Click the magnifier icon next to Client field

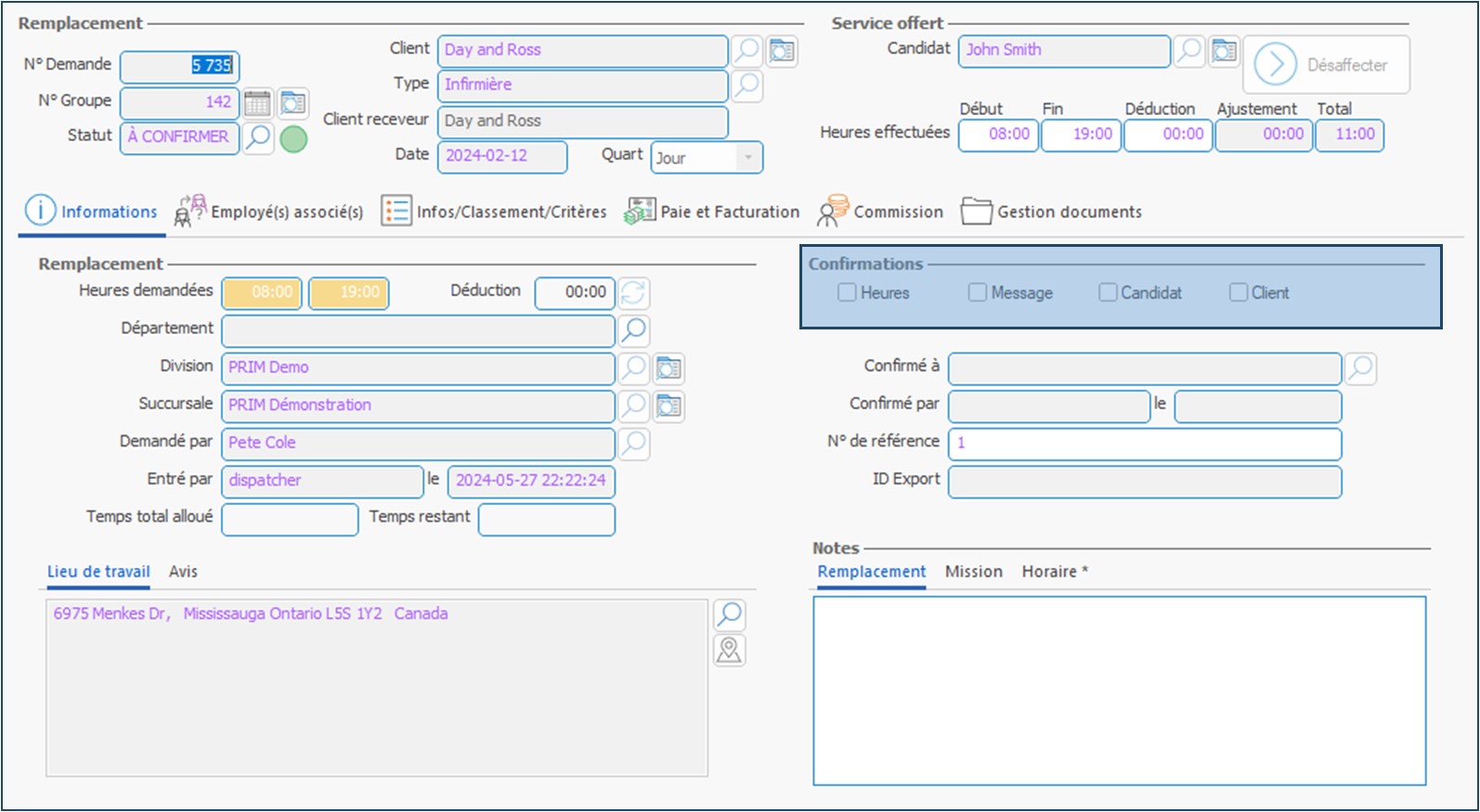coord(746,50)
